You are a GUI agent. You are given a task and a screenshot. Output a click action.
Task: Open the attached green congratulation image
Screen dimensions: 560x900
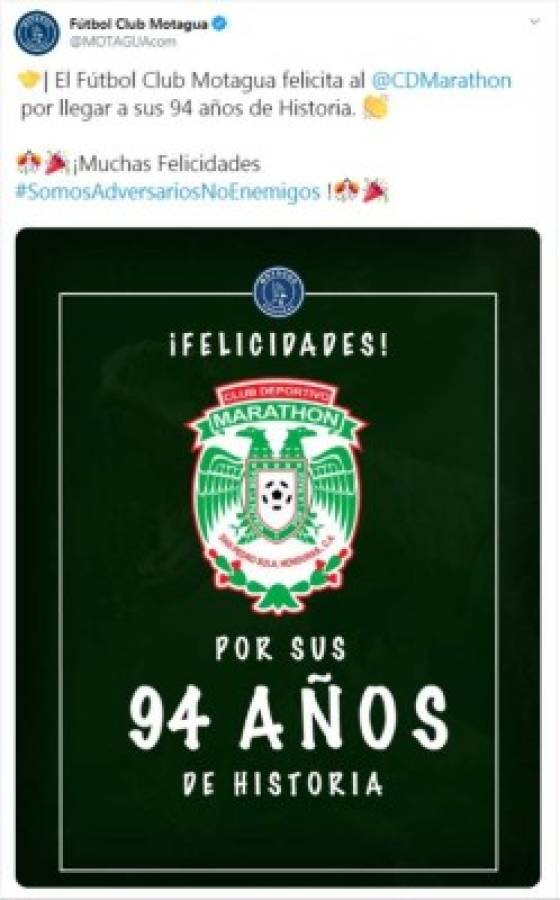tap(278, 557)
